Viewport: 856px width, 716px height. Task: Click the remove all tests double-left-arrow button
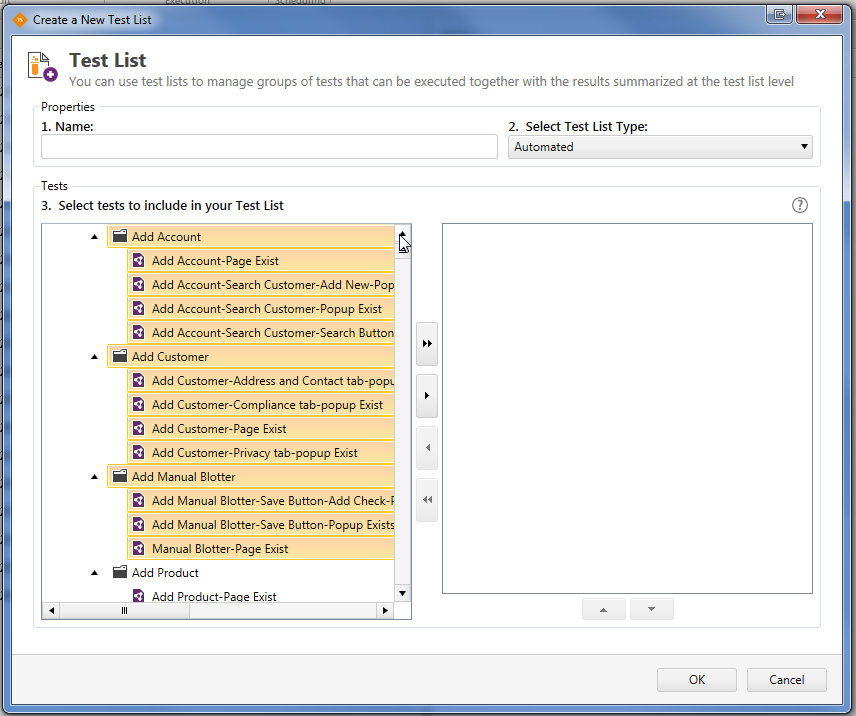(427, 500)
